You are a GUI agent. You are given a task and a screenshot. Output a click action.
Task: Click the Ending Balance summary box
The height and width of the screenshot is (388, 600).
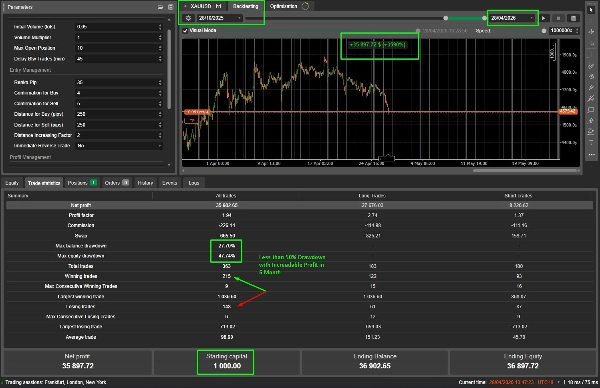[375, 362]
